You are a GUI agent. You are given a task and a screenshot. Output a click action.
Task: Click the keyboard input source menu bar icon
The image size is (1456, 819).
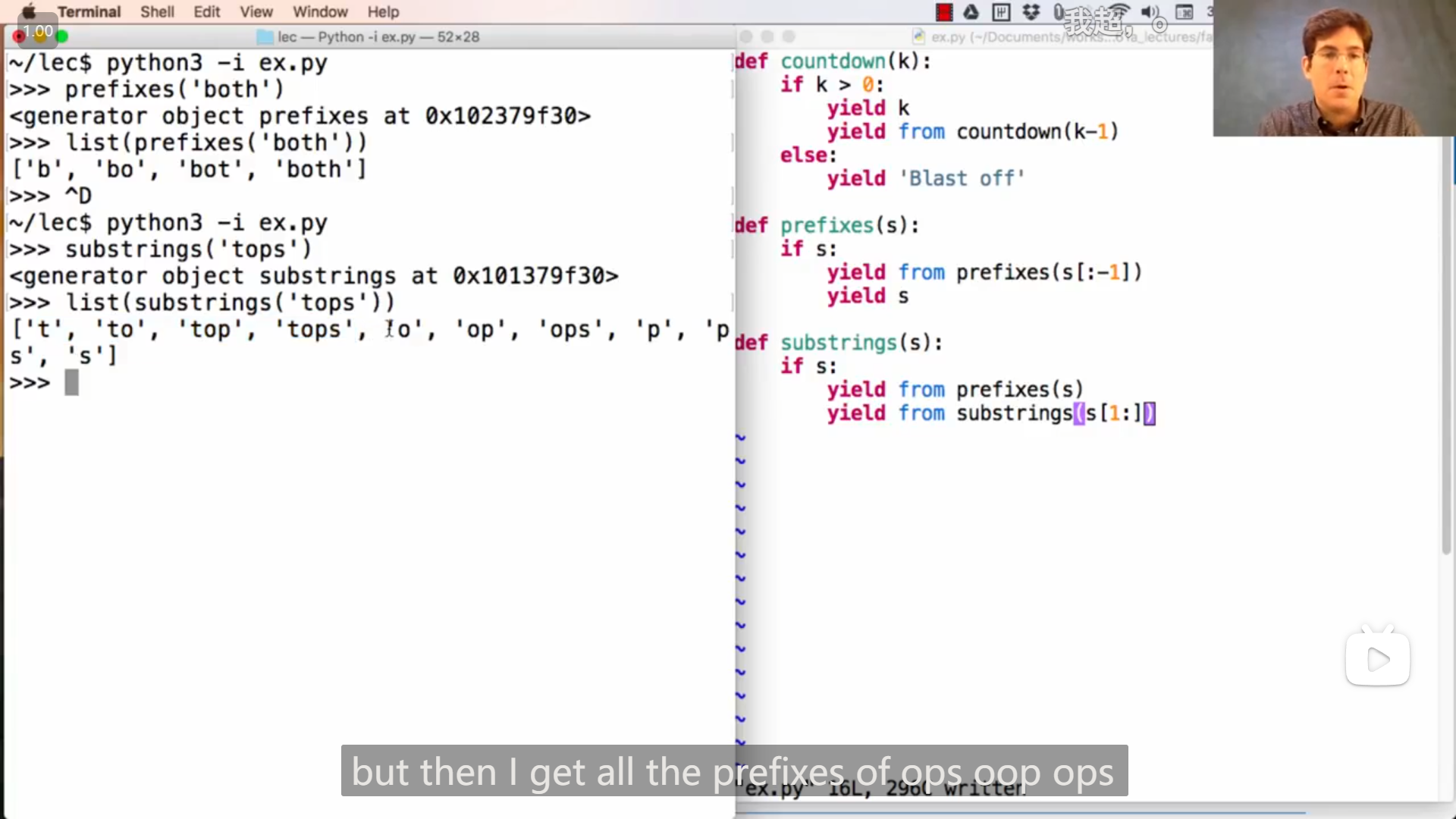click(1184, 12)
